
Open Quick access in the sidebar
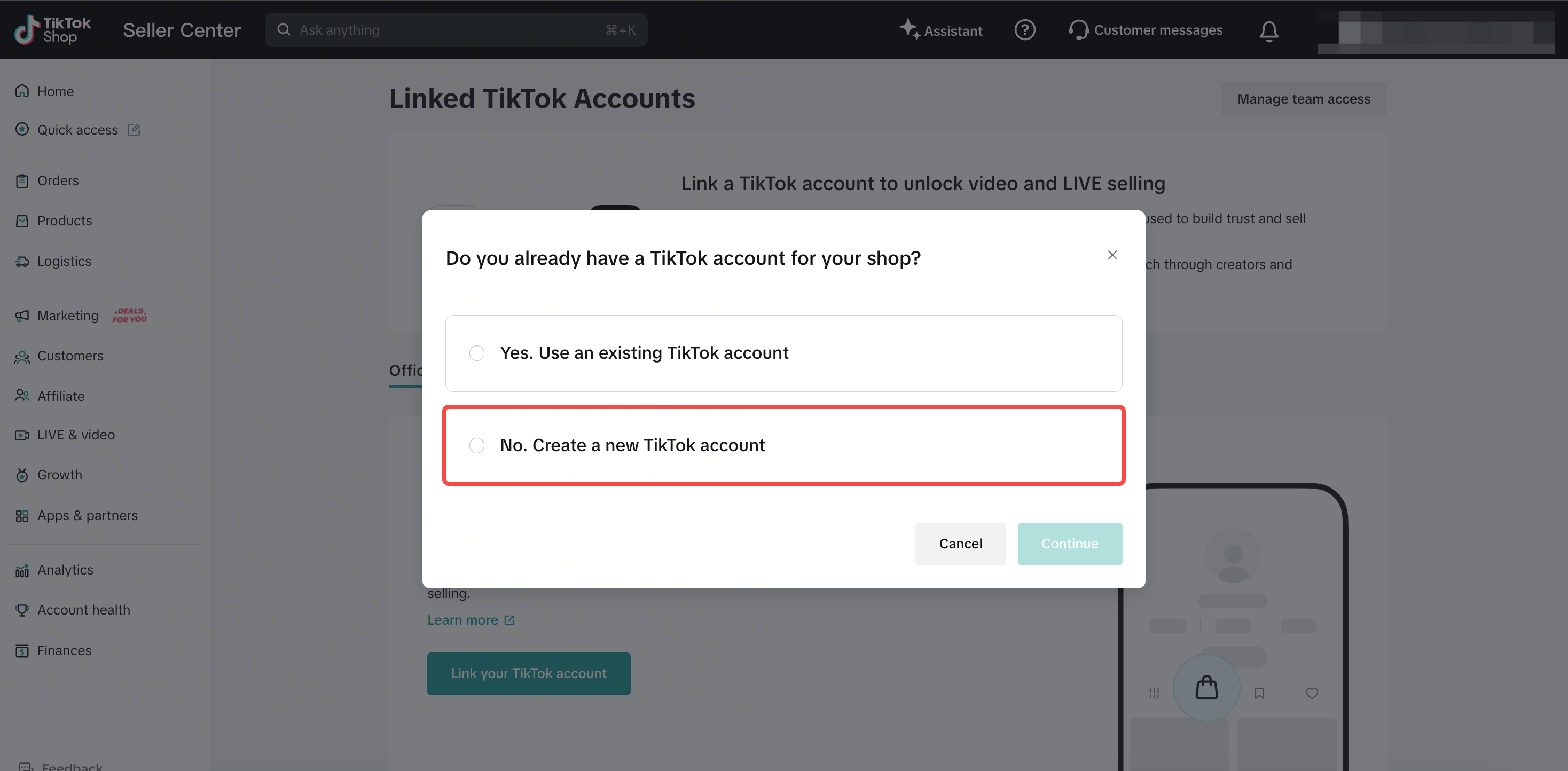78,130
